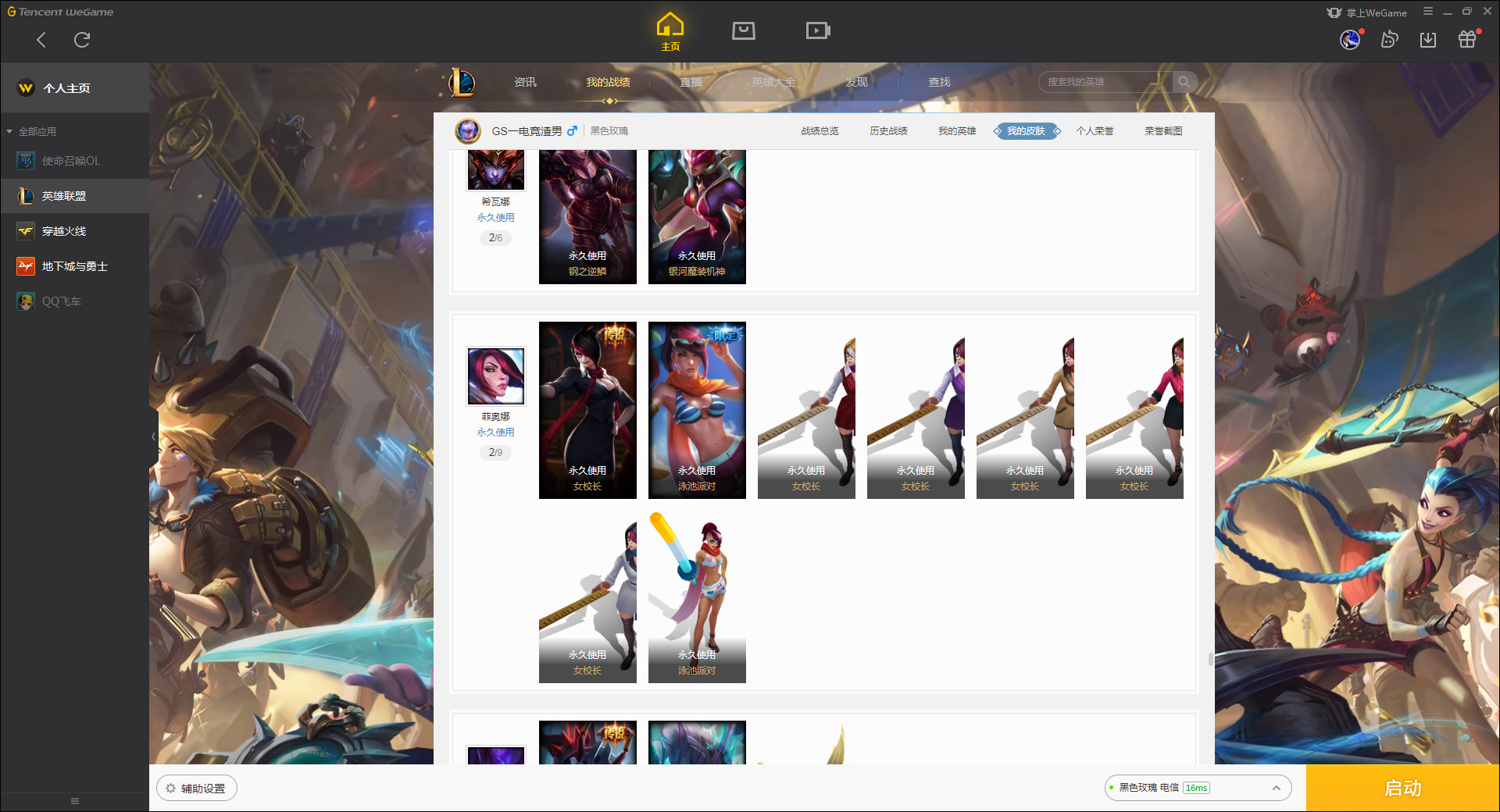Viewport: 1500px width, 812px height.
Task: Click the scrollbar thumb of the skin list
Action: click(1210, 660)
